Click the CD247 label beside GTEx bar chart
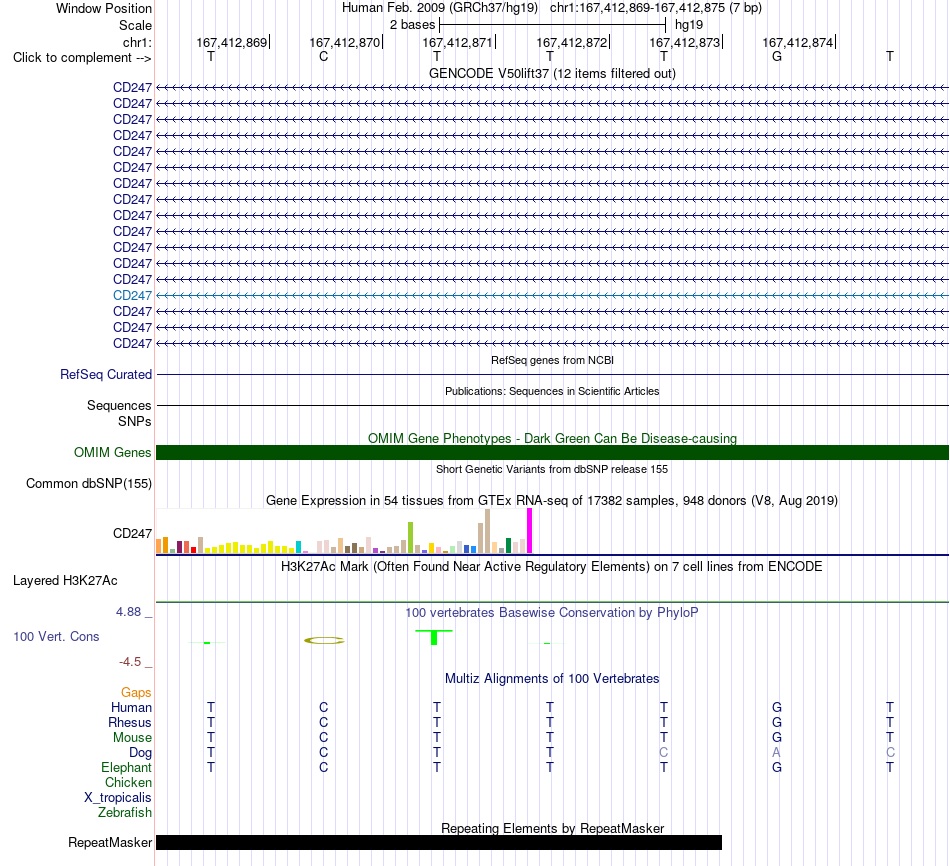This screenshot has height=866, width=950. [x=132, y=533]
